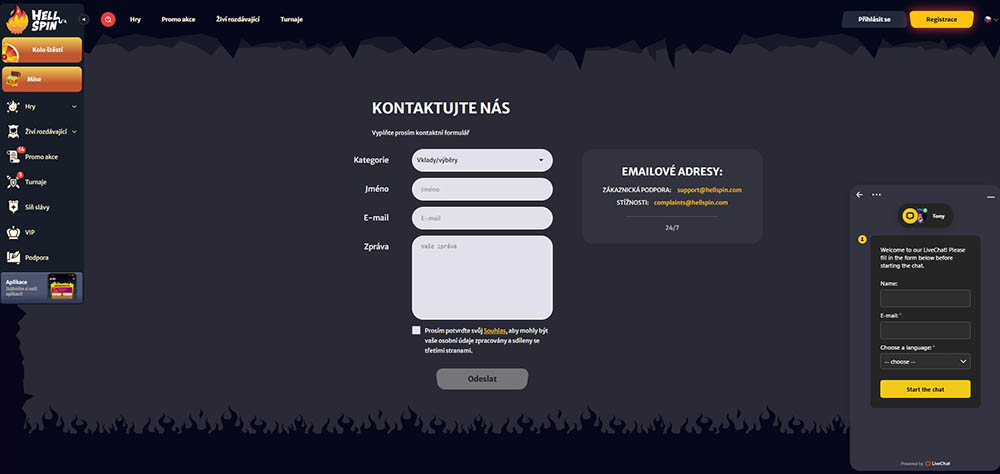Viewport: 1000px width, 474px height.
Task: Minimize the LiveChat widget
Action: point(990,197)
